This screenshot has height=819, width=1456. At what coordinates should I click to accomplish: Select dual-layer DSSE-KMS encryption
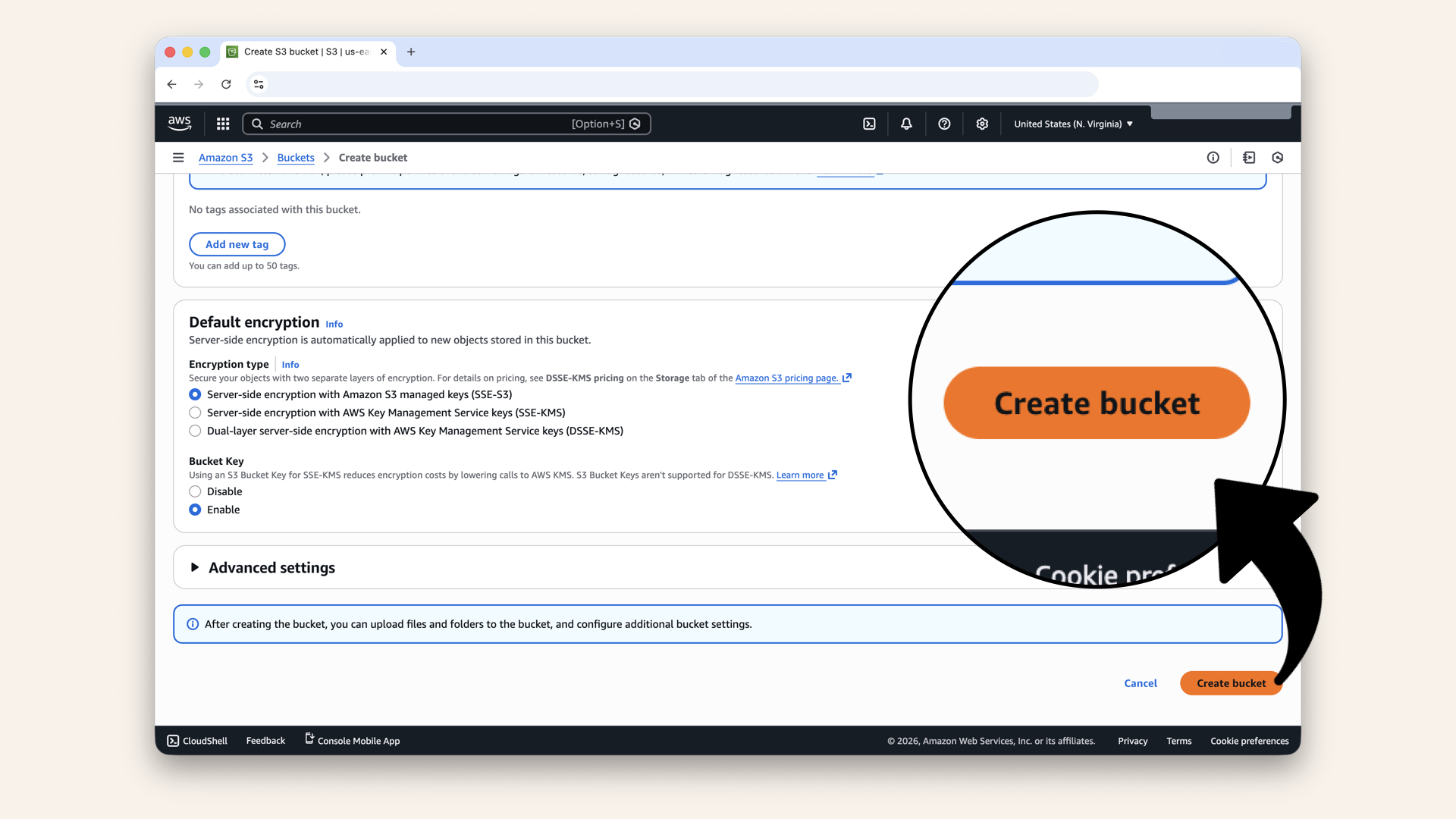pyautogui.click(x=195, y=431)
